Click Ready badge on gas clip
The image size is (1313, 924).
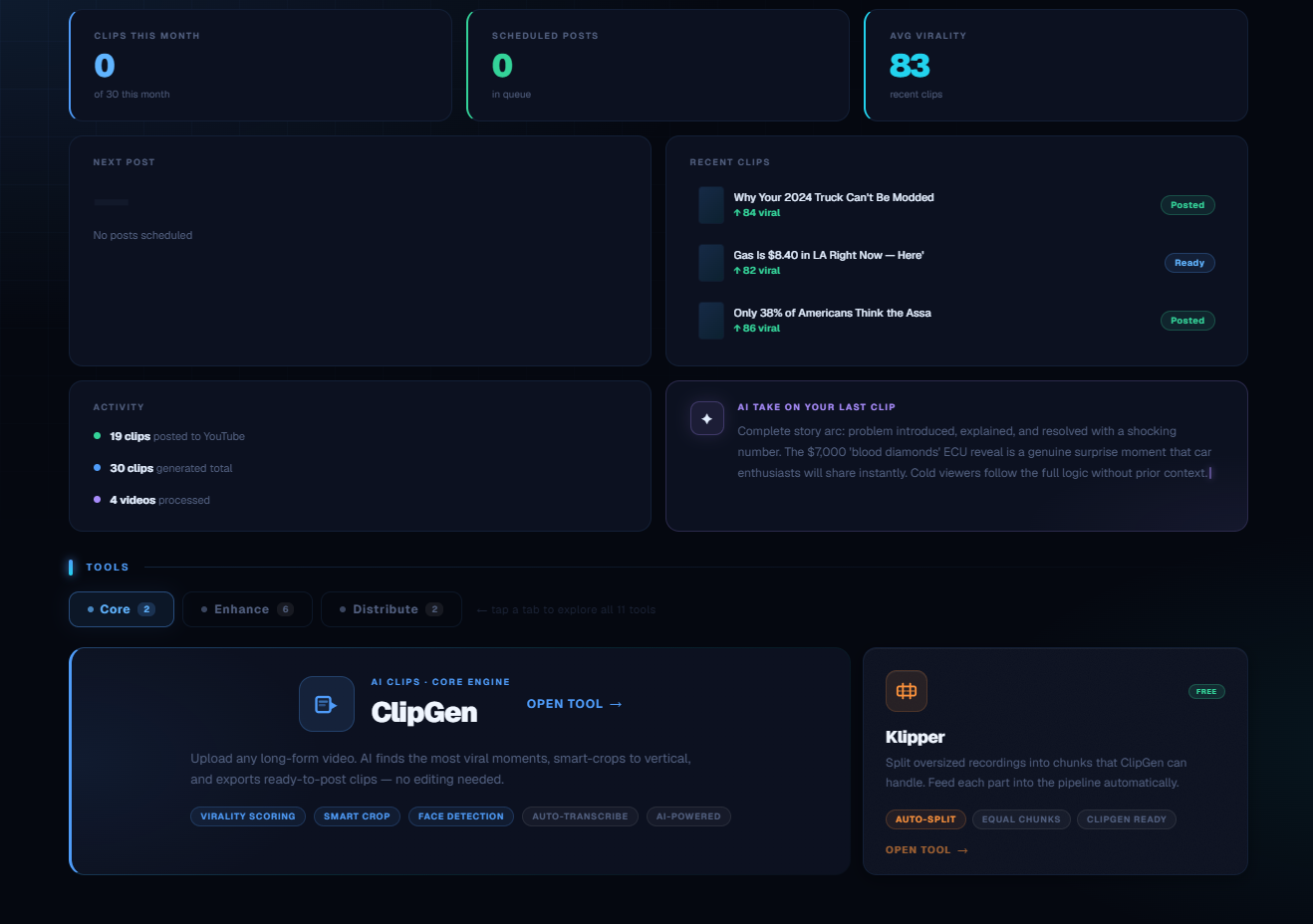click(1189, 263)
